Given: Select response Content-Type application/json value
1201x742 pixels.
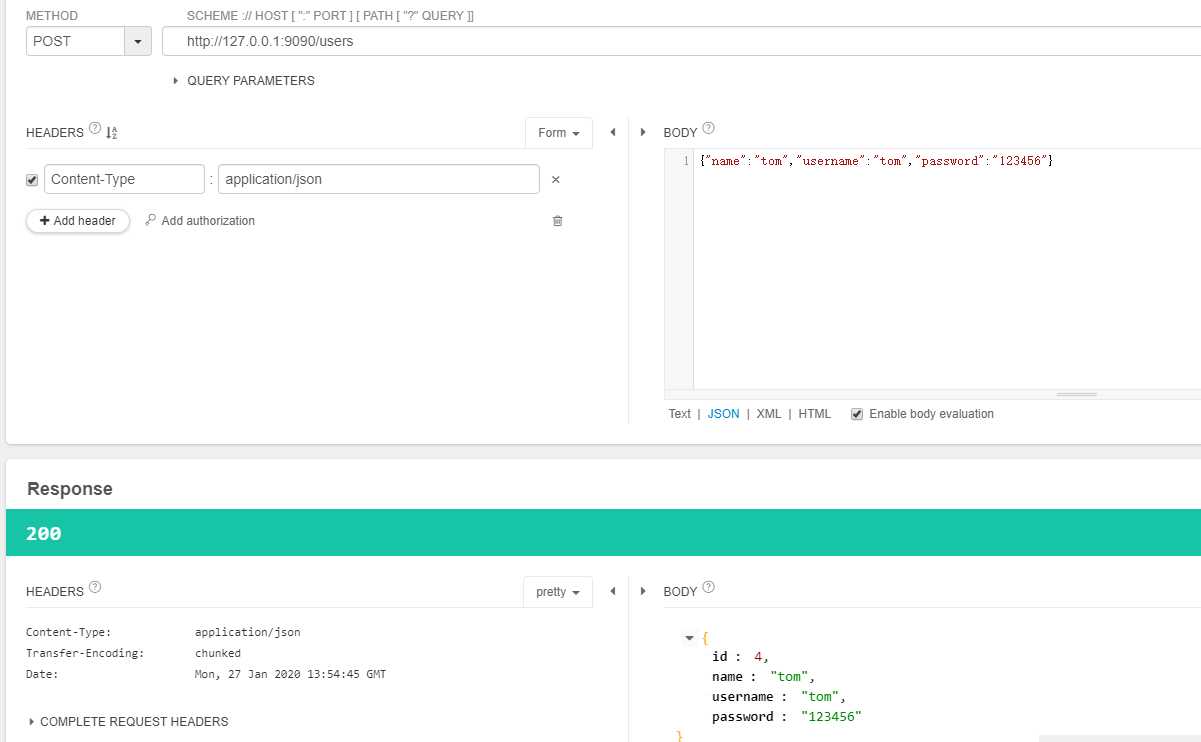Looking at the screenshot, I should coord(247,632).
